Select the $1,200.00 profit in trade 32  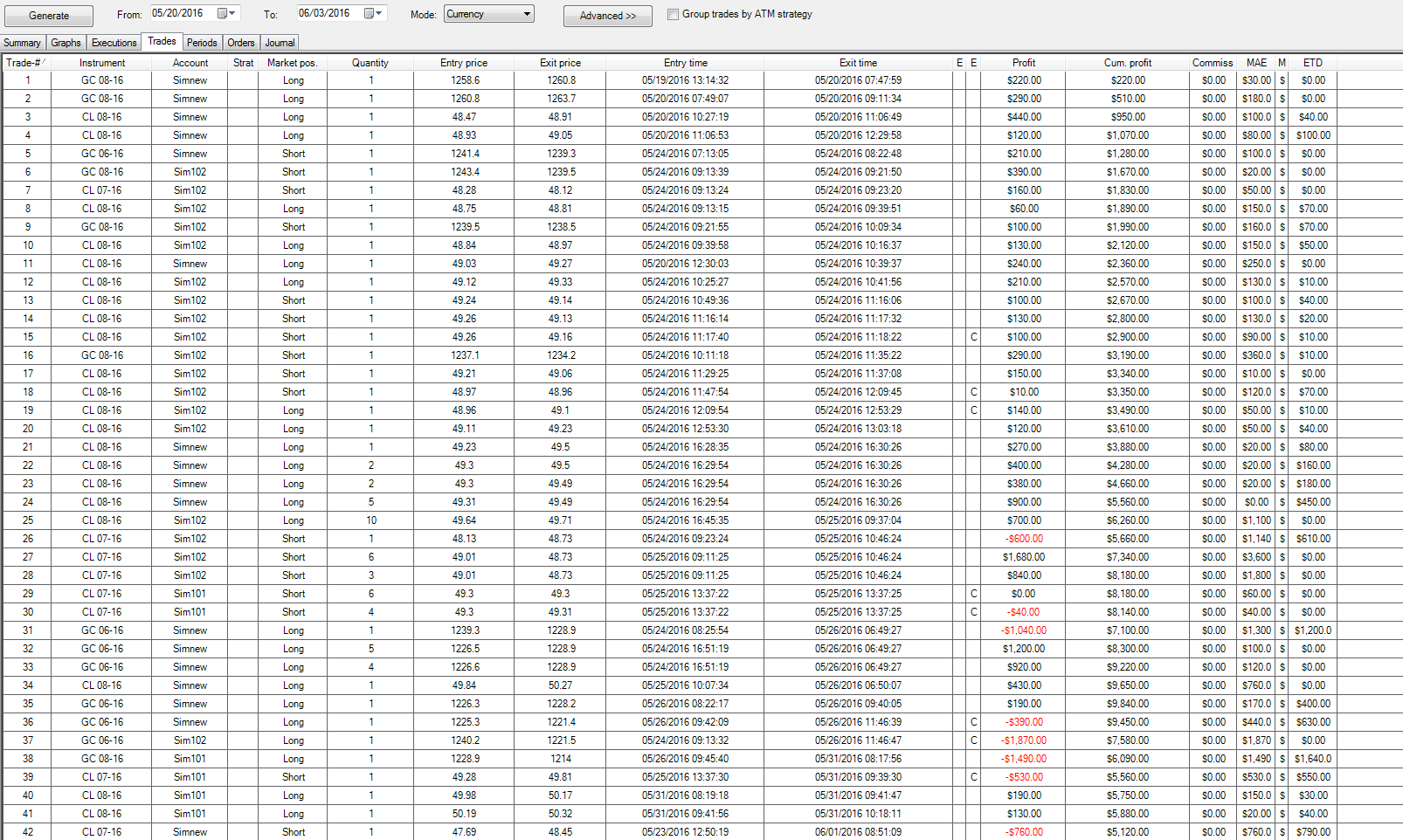click(x=1024, y=649)
